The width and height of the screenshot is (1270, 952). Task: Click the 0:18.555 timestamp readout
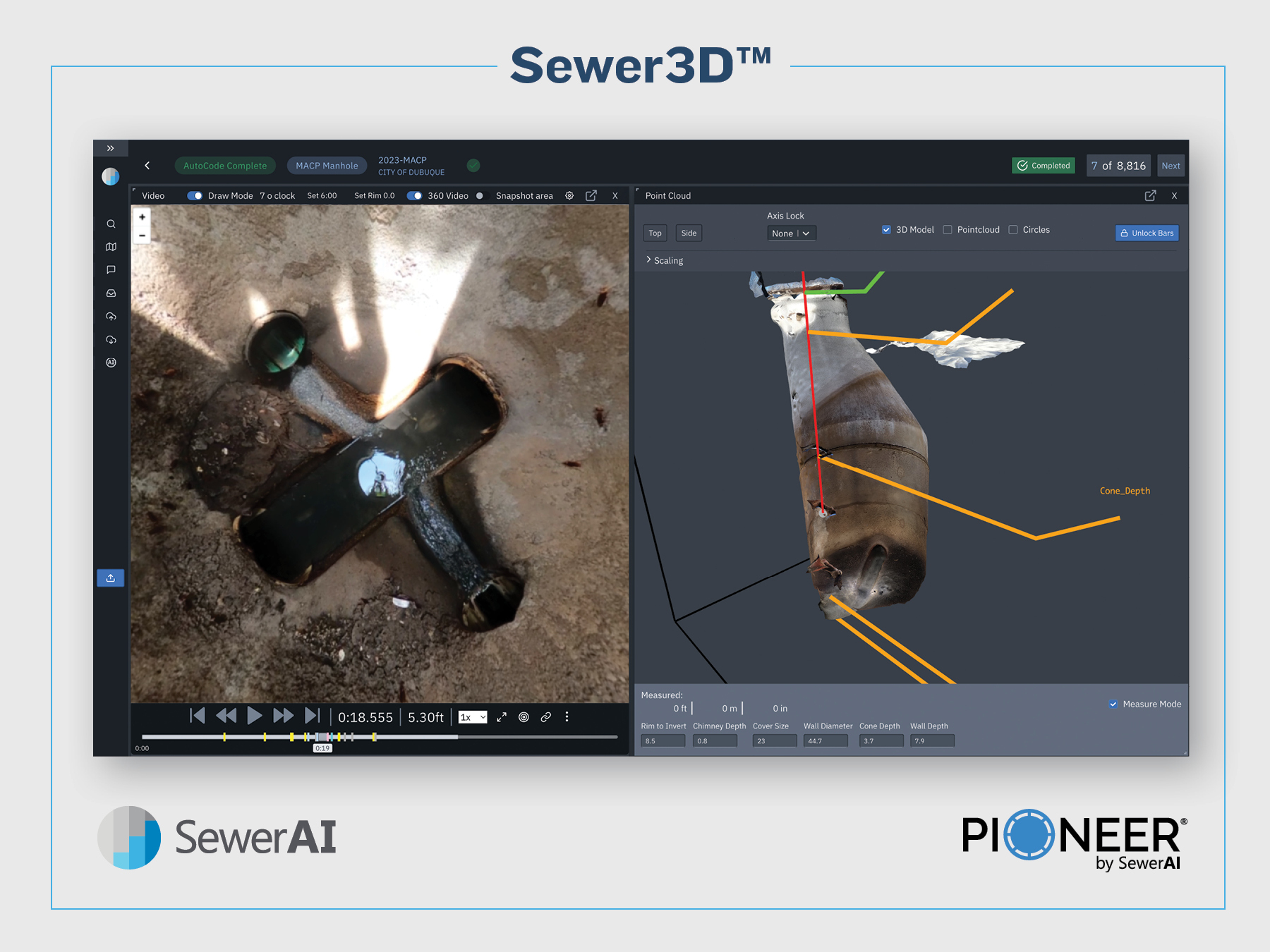[x=365, y=717]
